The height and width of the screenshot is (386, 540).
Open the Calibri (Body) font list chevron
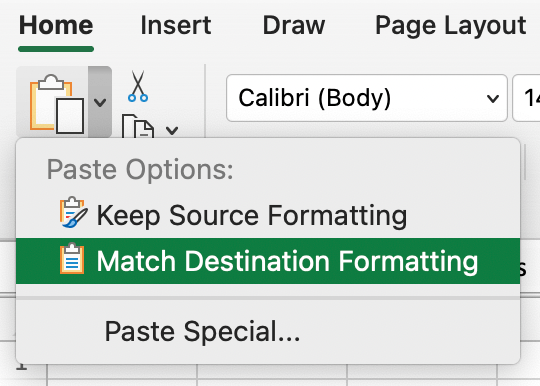[x=493, y=98]
